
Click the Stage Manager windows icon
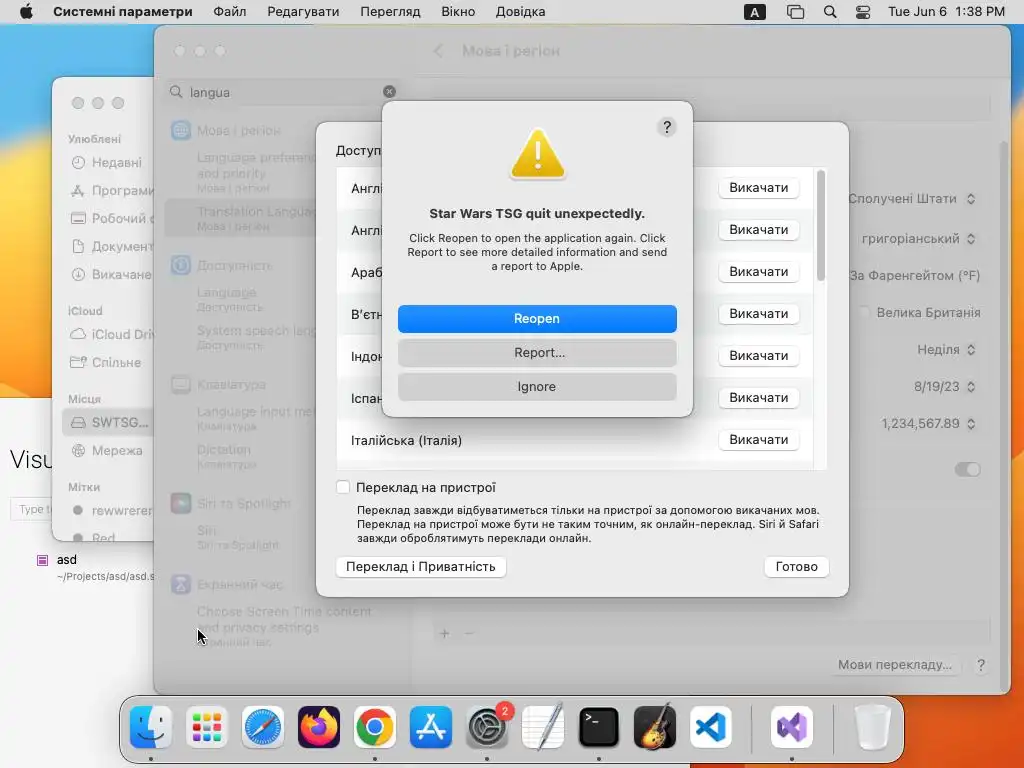[x=795, y=12]
